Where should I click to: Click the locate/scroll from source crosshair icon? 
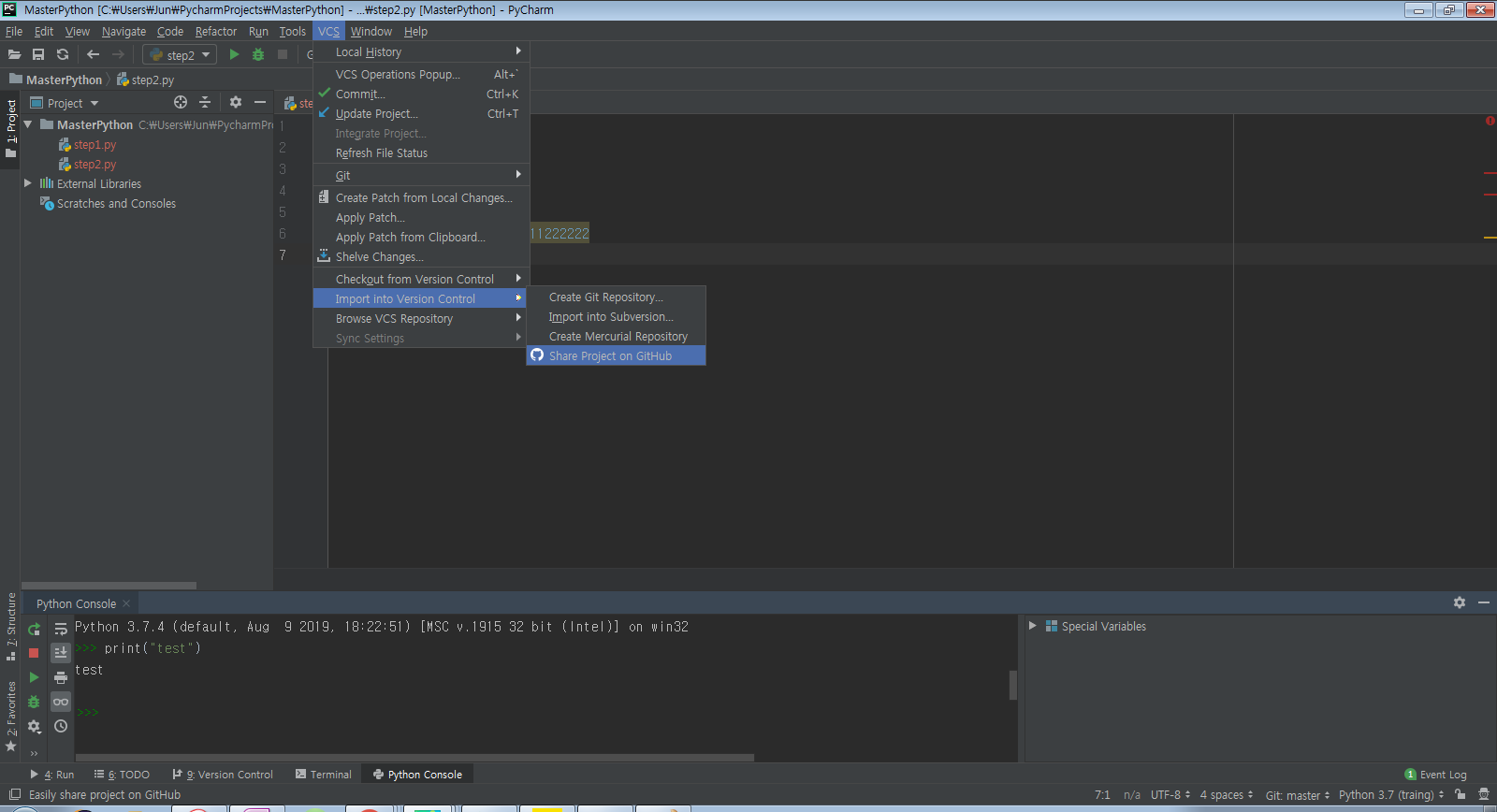coord(181,102)
